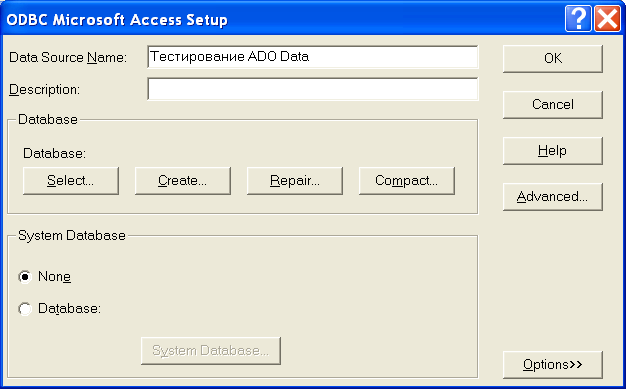626x389 pixels.
Task: Start the Compact... database function
Action: [x=406, y=181]
